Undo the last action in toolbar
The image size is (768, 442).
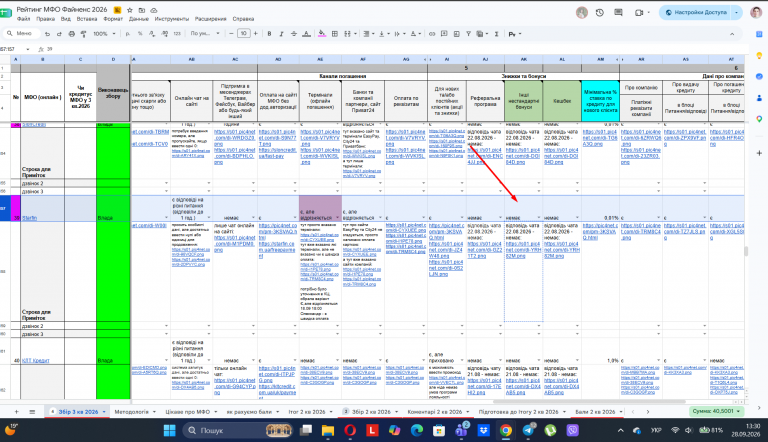pos(48,34)
